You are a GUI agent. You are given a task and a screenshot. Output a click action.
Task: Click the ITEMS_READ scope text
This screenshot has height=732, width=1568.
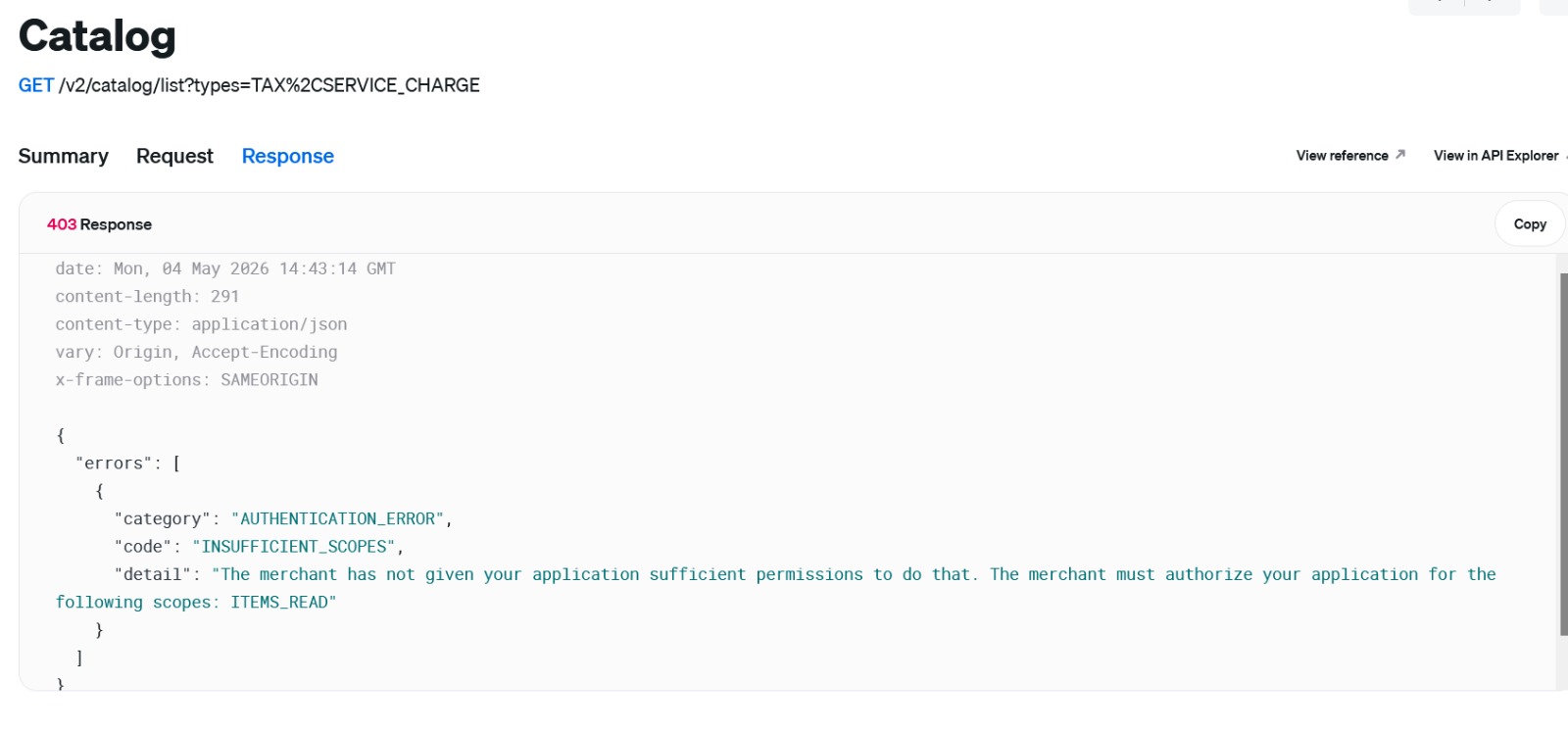pyautogui.click(x=283, y=603)
